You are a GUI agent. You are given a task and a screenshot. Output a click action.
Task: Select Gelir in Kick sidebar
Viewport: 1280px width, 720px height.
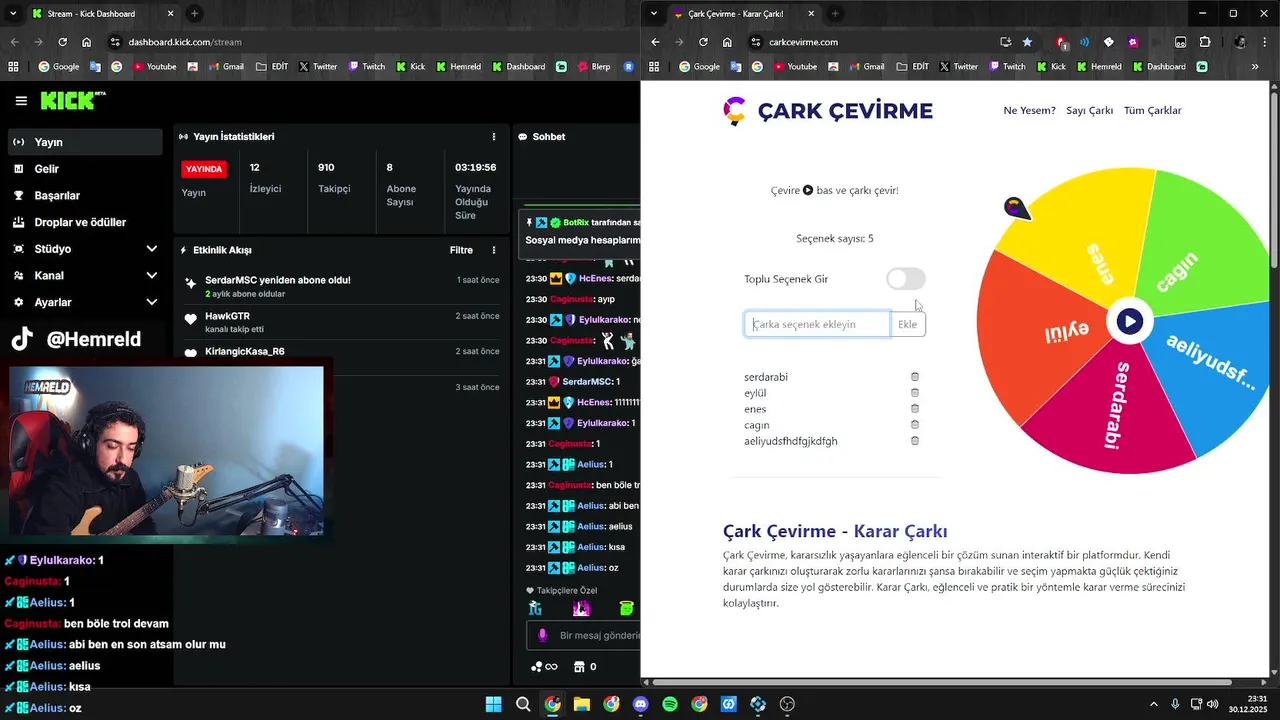coord(84,169)
